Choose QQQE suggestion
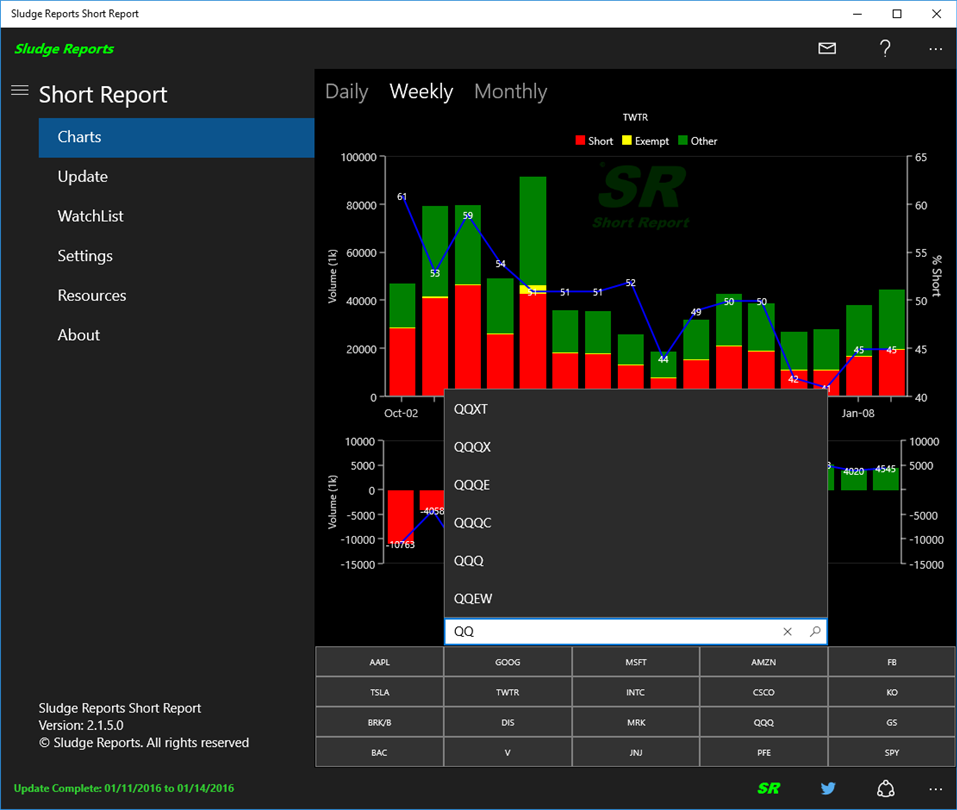 point(636,485)
